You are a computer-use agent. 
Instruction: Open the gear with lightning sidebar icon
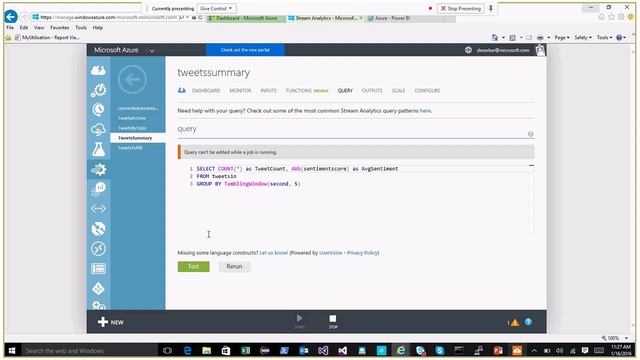tap(98, 90)
